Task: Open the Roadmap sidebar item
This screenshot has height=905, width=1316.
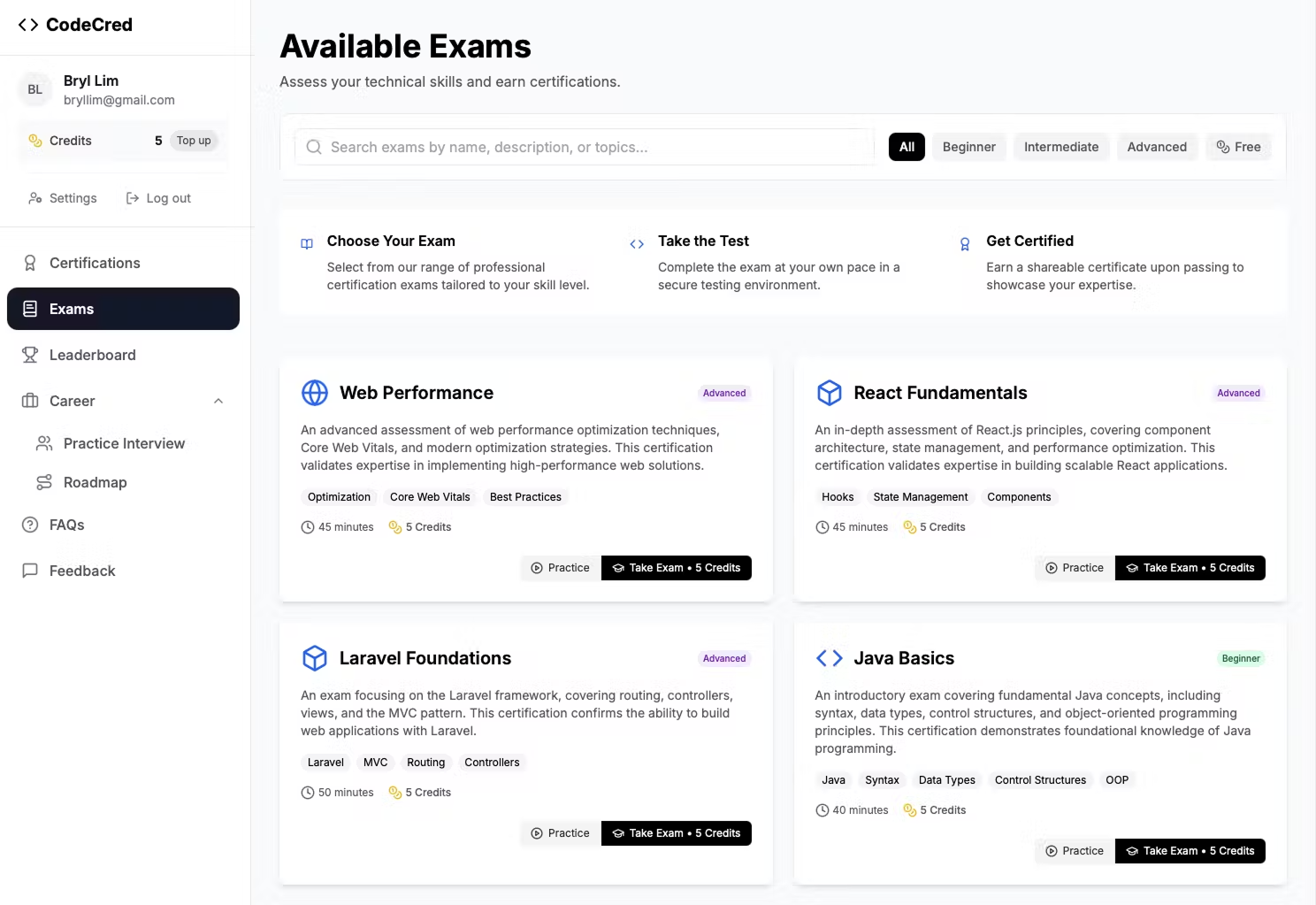Action: point(95,482)
